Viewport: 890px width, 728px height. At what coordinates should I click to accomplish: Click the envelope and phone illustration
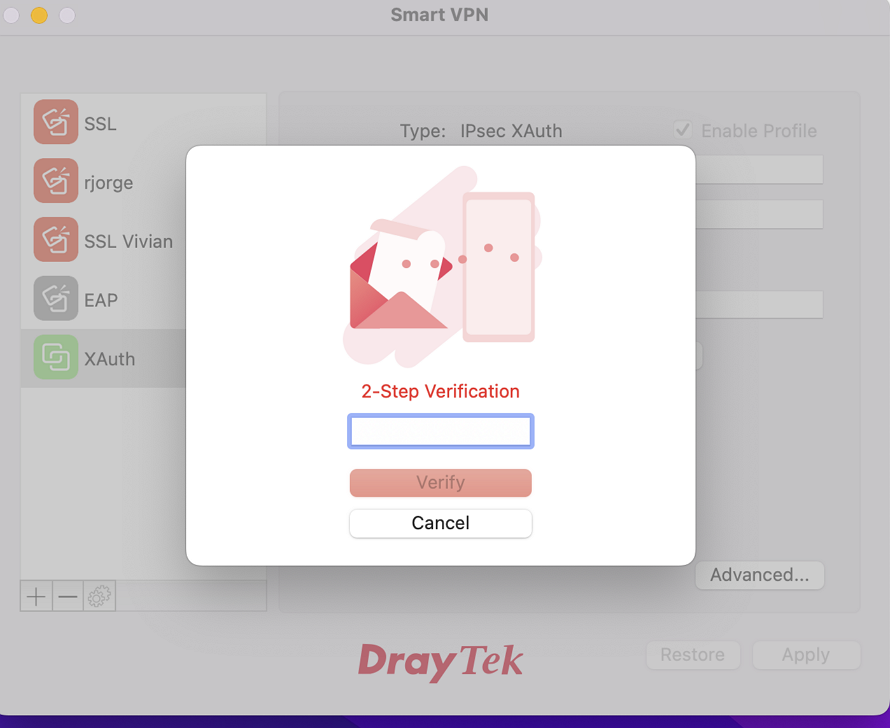(x=443, y=267)
